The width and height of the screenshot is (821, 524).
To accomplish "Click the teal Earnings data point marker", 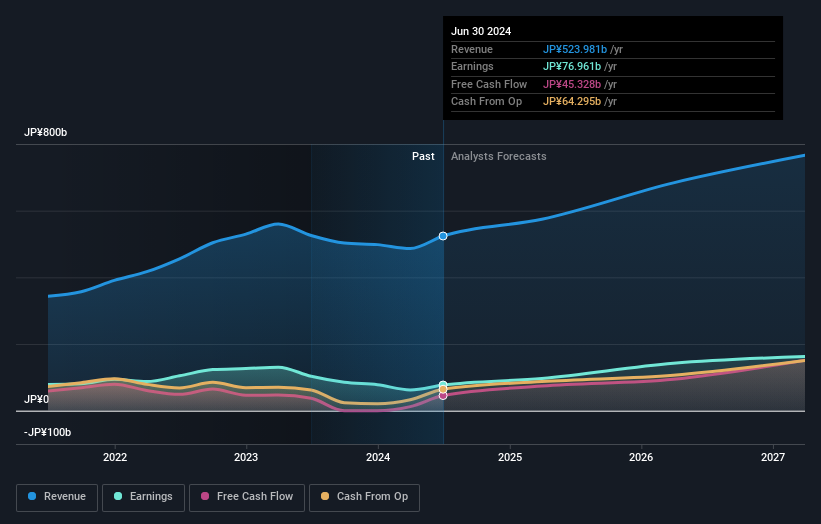I will point(443,385).
